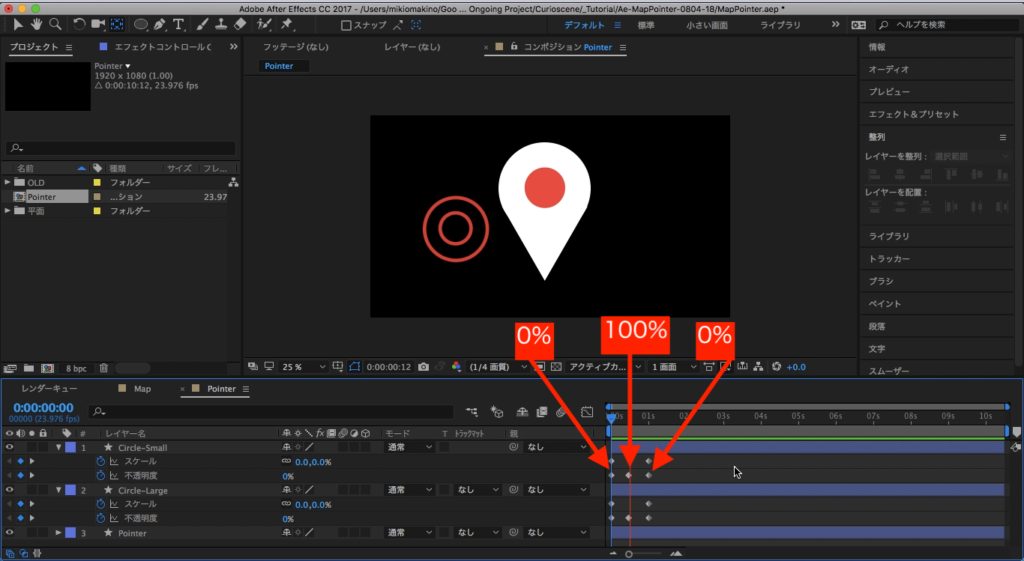Viewport: 1024px width, 561px height.
Task: Expand the Pointer layer properties
Action: pyautogui.click(x=58, y=533)
